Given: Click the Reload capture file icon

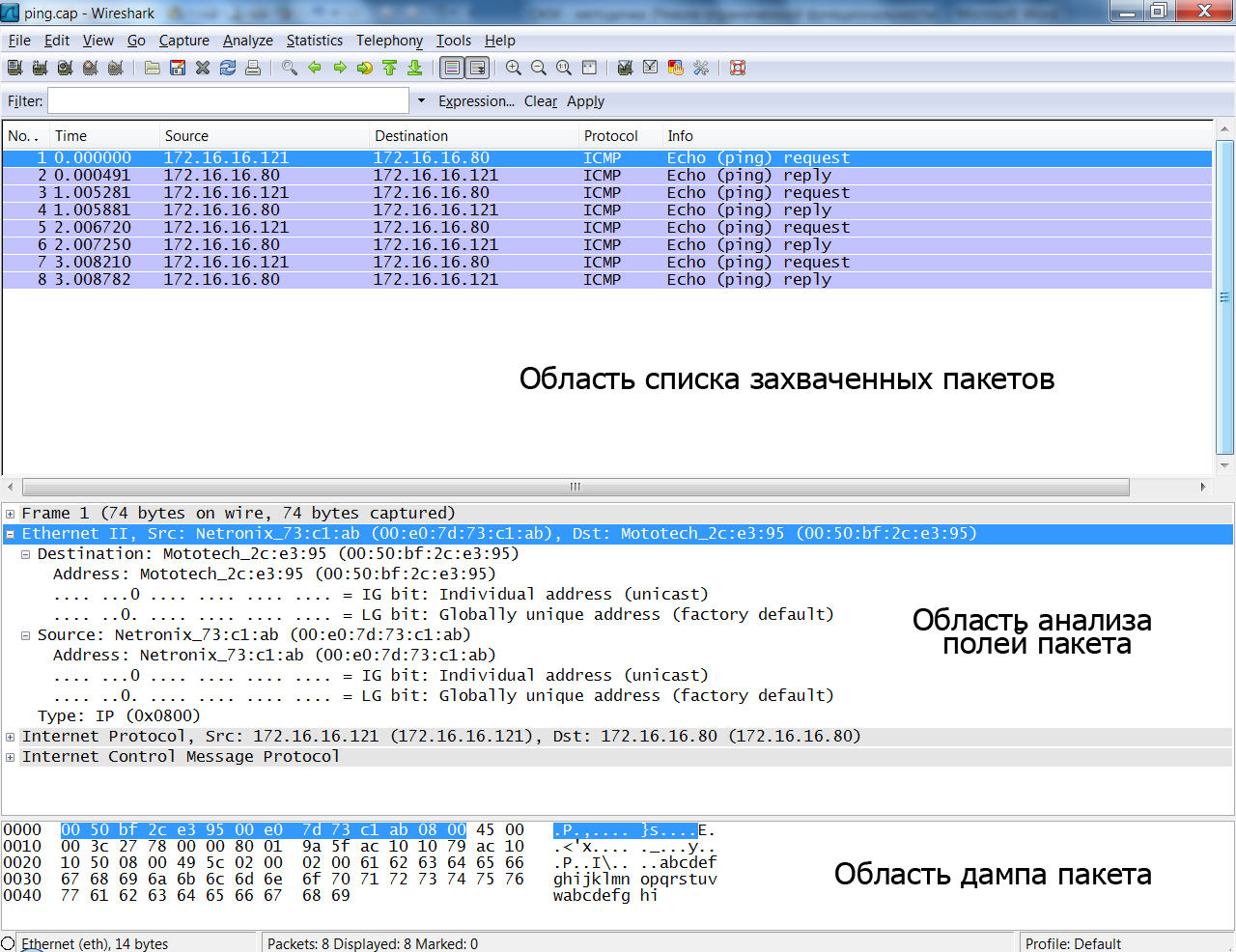Looking at the screenshot, I should [228, 68].
